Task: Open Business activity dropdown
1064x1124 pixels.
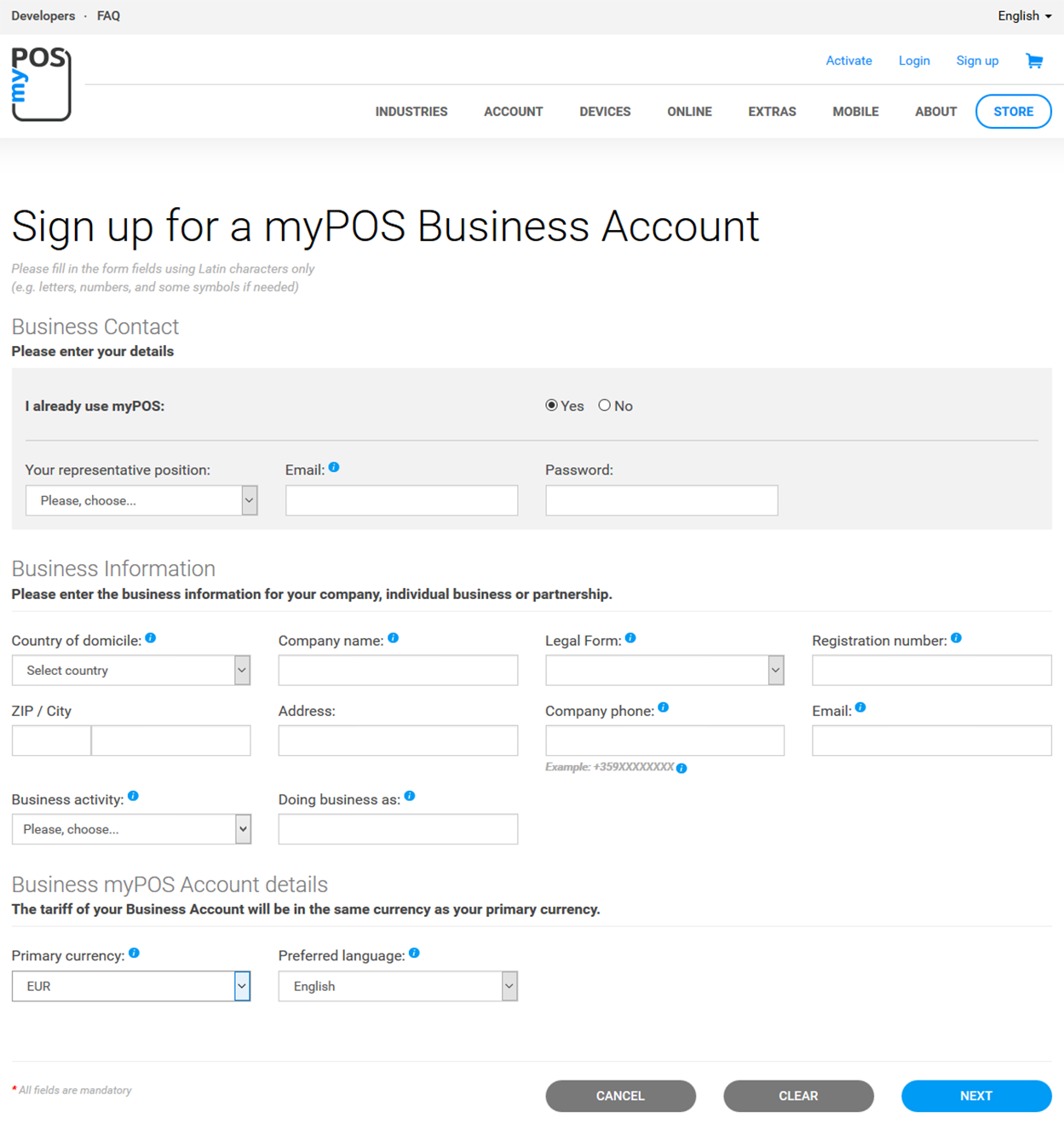Action: 131,829
